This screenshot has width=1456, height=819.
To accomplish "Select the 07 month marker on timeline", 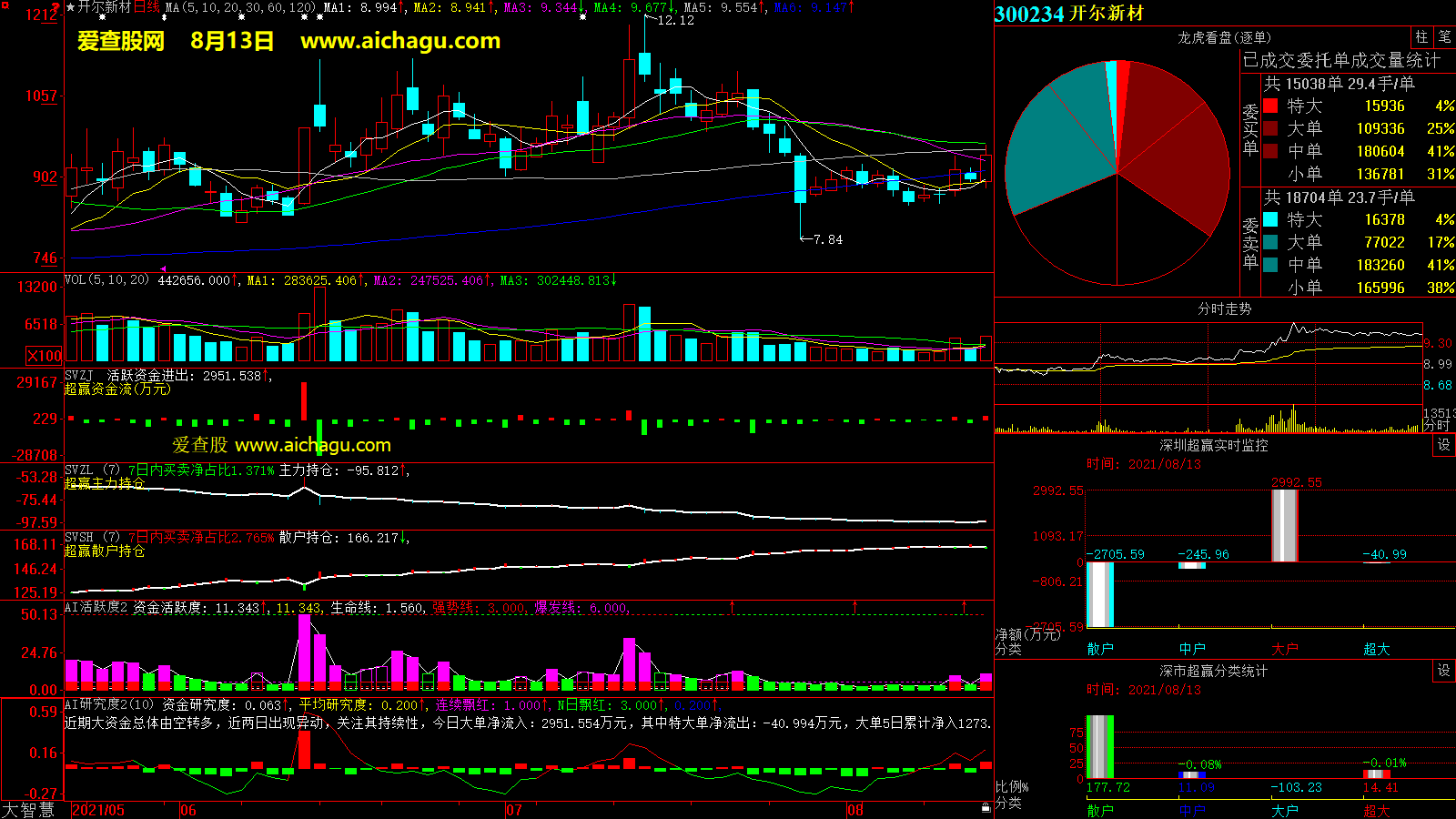I will [x=514, y=810].
